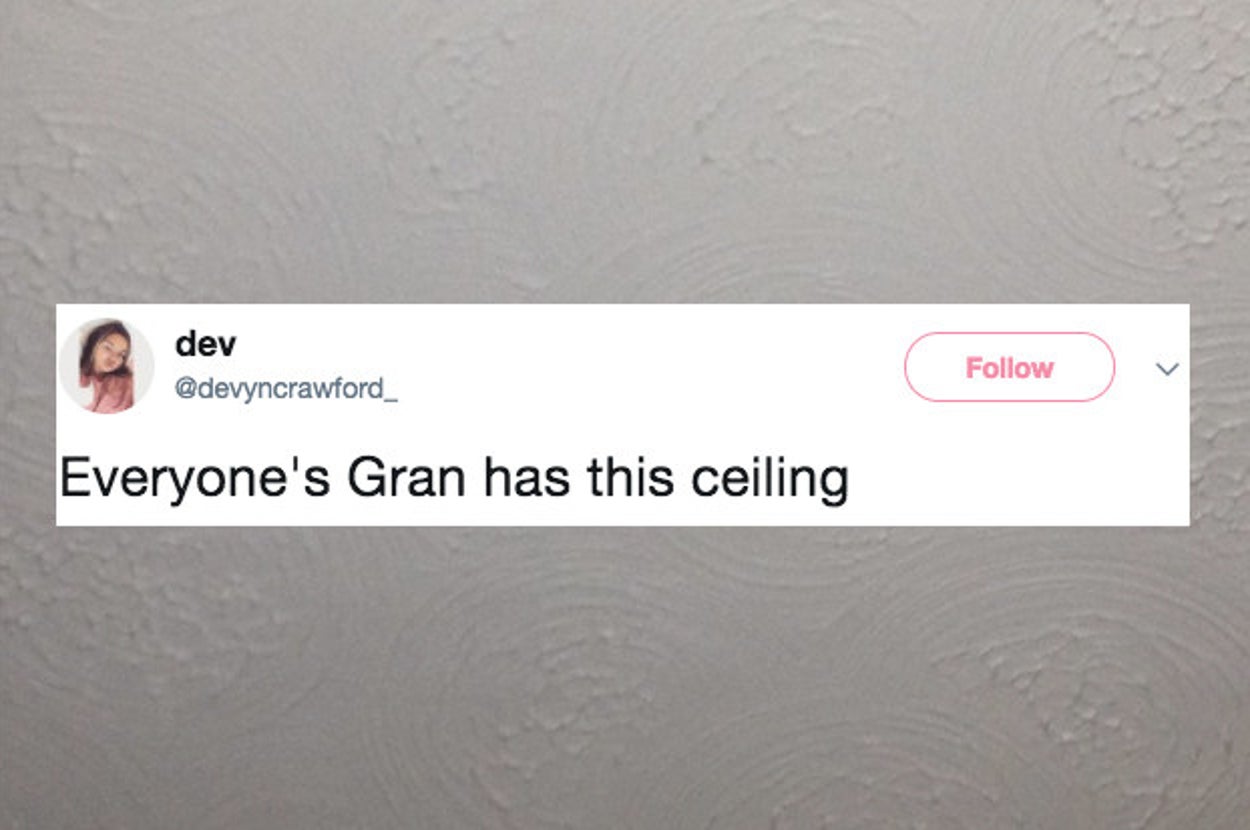Click the textured ceiling photo above the tweet

point(625,152)
